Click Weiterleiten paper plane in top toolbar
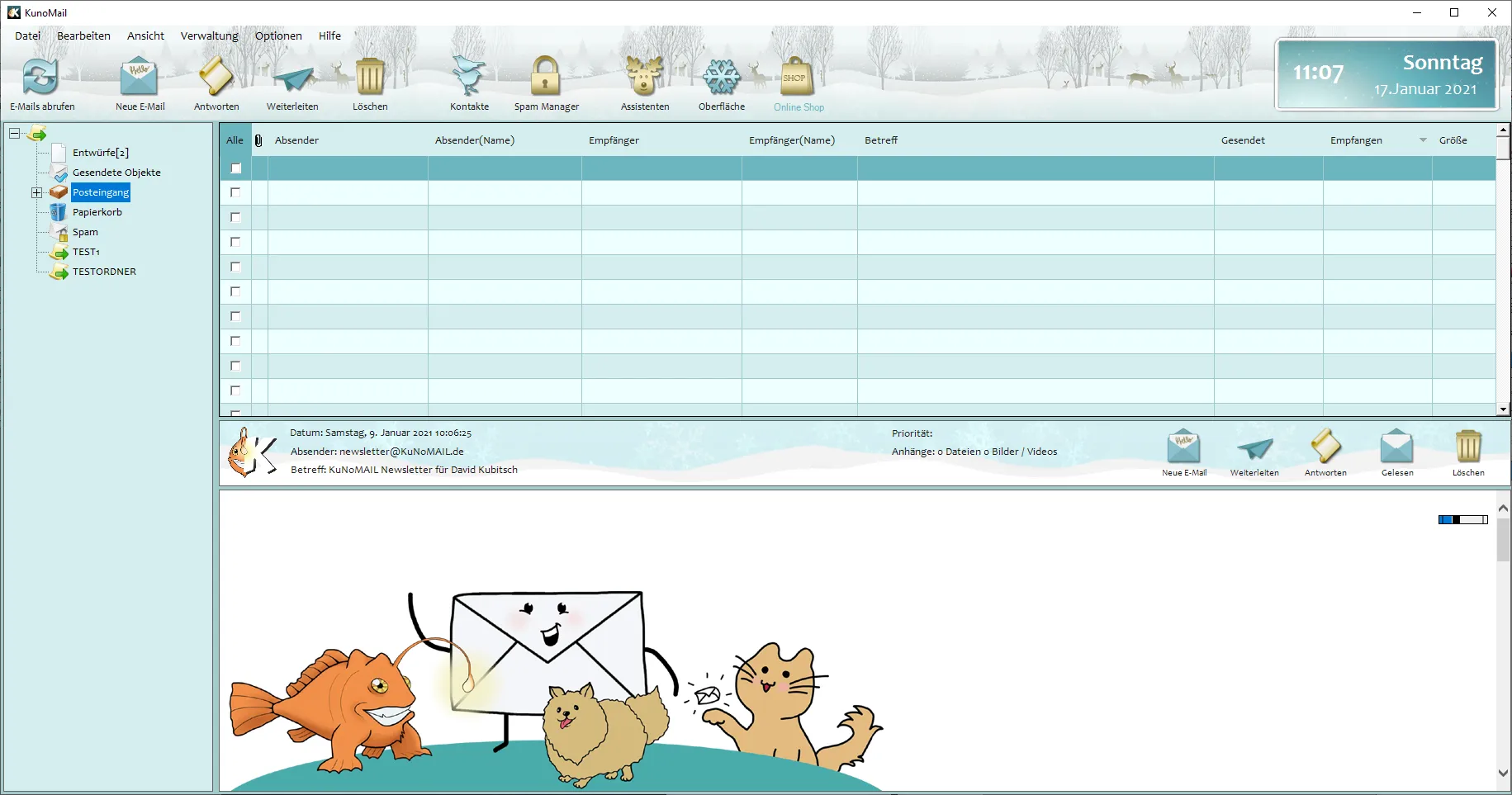Image resolution: width=1512 pixels, height=795 pixels. [x=293, y=79]
